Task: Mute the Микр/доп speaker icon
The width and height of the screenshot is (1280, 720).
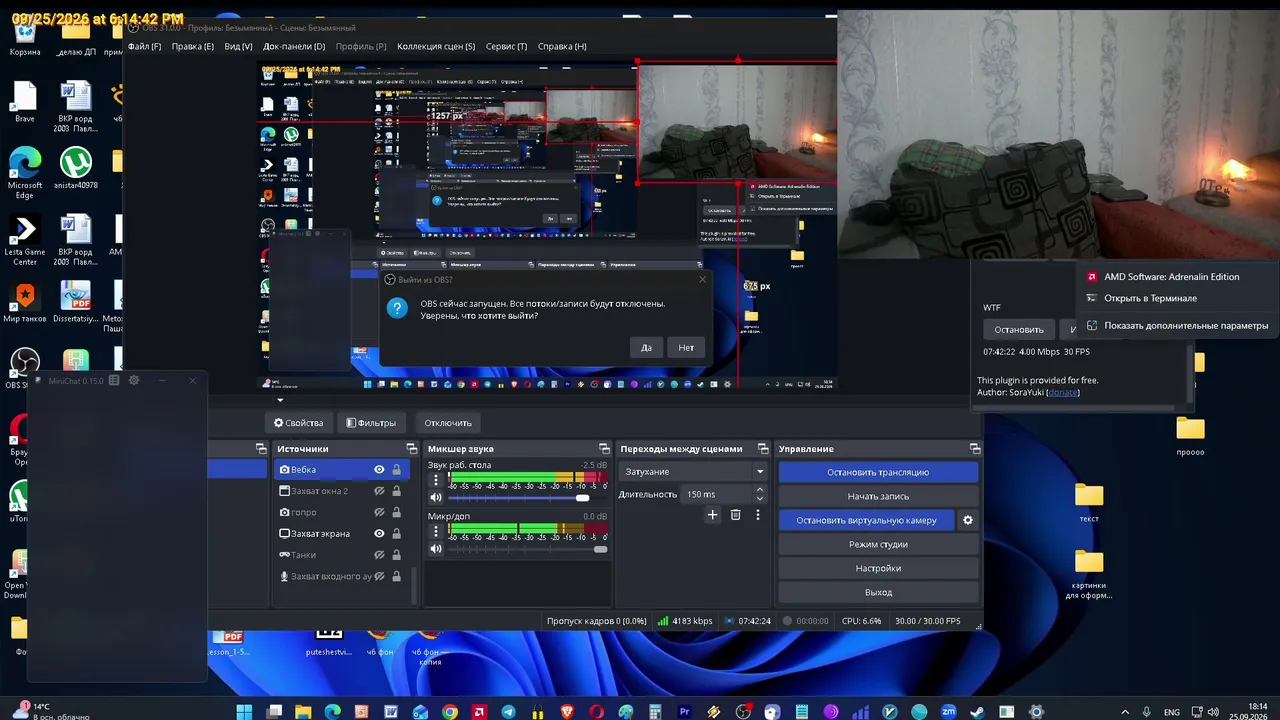Action: (x=436, y=549)
